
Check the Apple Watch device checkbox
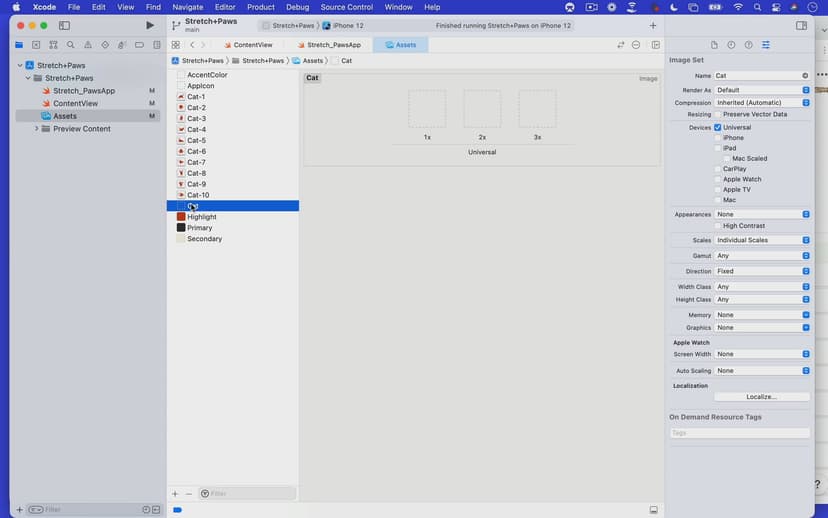[718, 179]
